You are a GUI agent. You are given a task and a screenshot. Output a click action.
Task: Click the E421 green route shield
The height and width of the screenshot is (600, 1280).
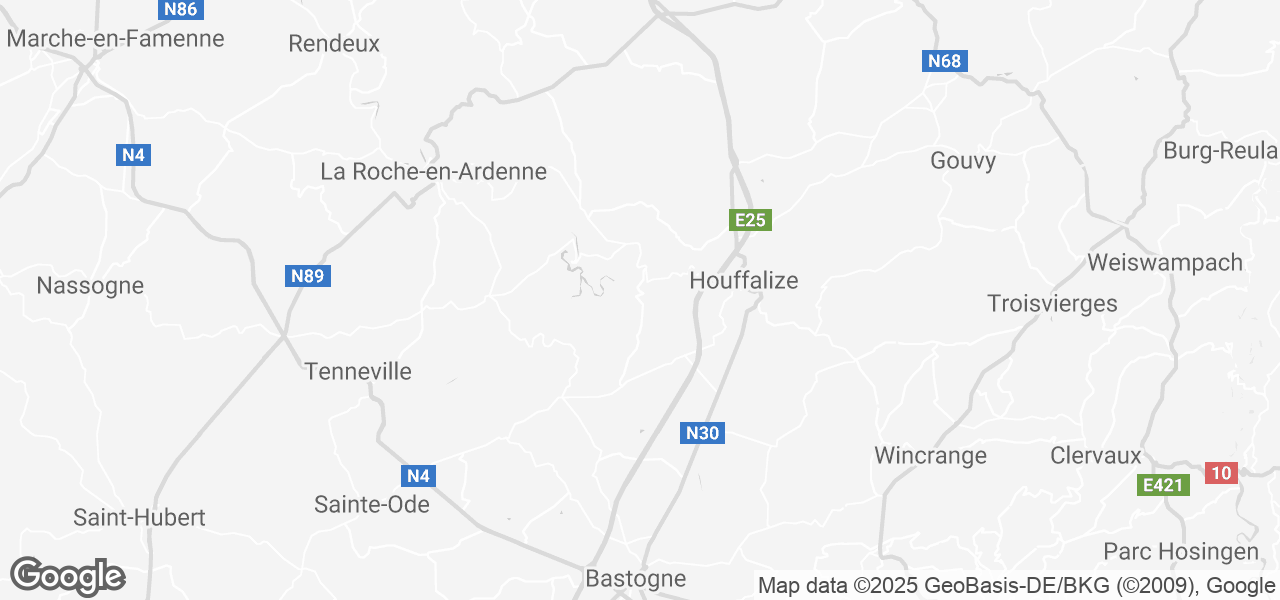coord(1164,486)
